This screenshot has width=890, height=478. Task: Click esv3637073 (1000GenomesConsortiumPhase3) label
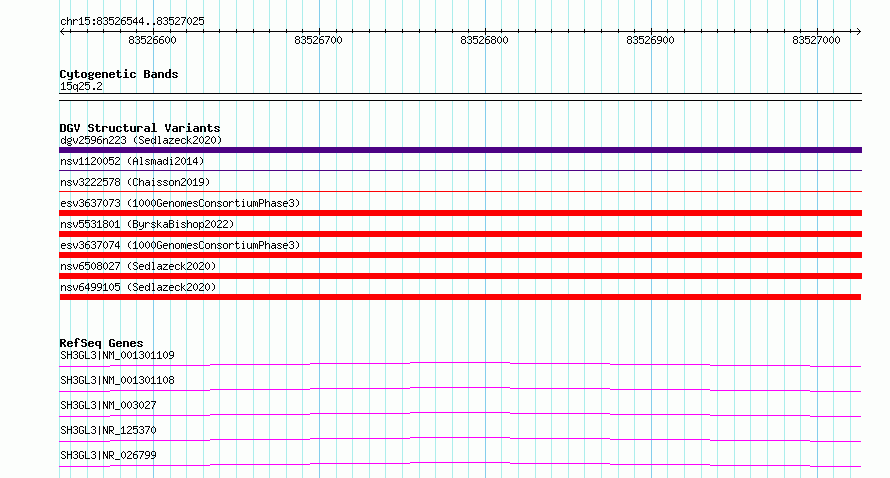point(180,203)
